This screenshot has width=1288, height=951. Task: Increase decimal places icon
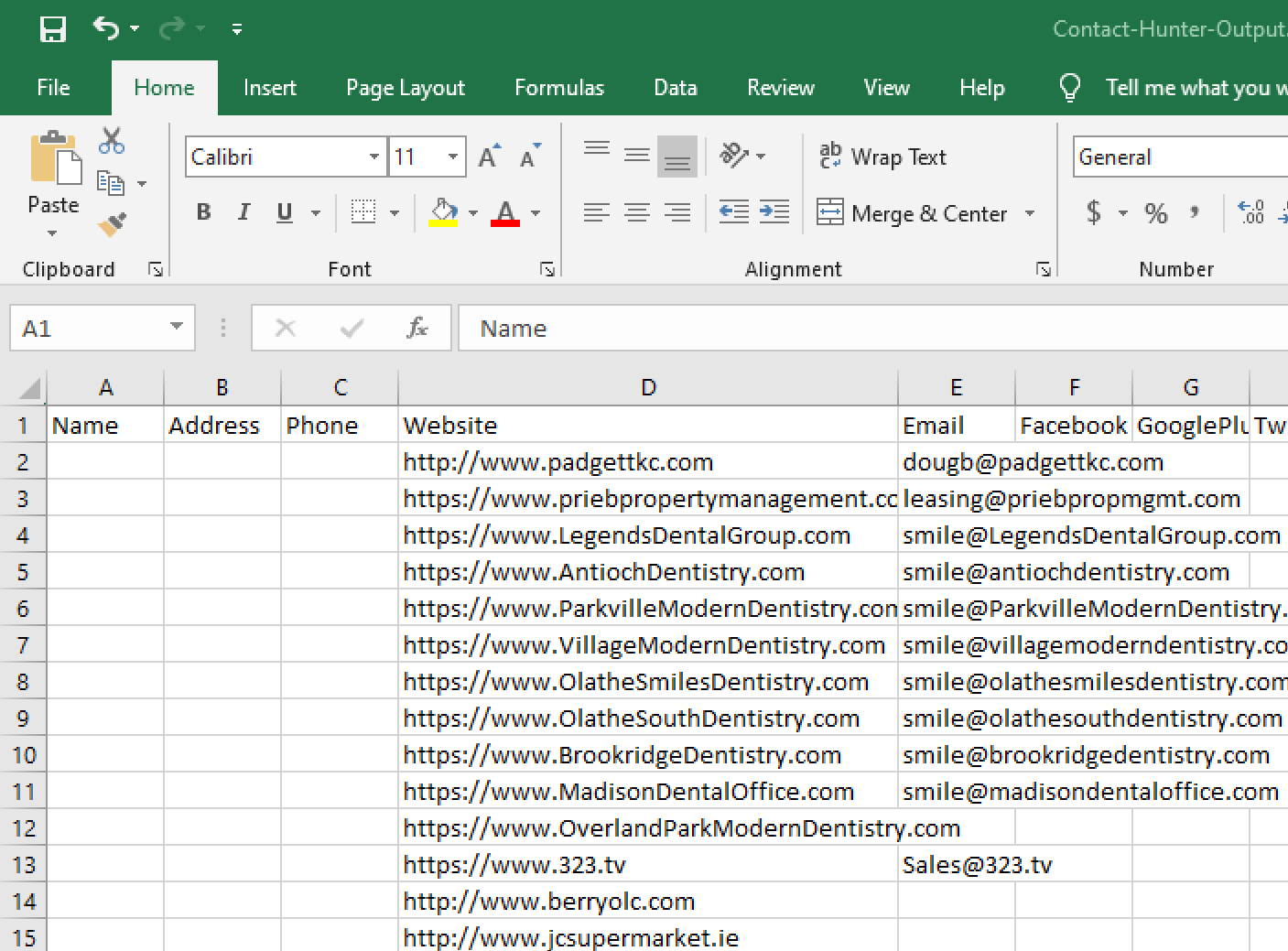(1250, 212)
